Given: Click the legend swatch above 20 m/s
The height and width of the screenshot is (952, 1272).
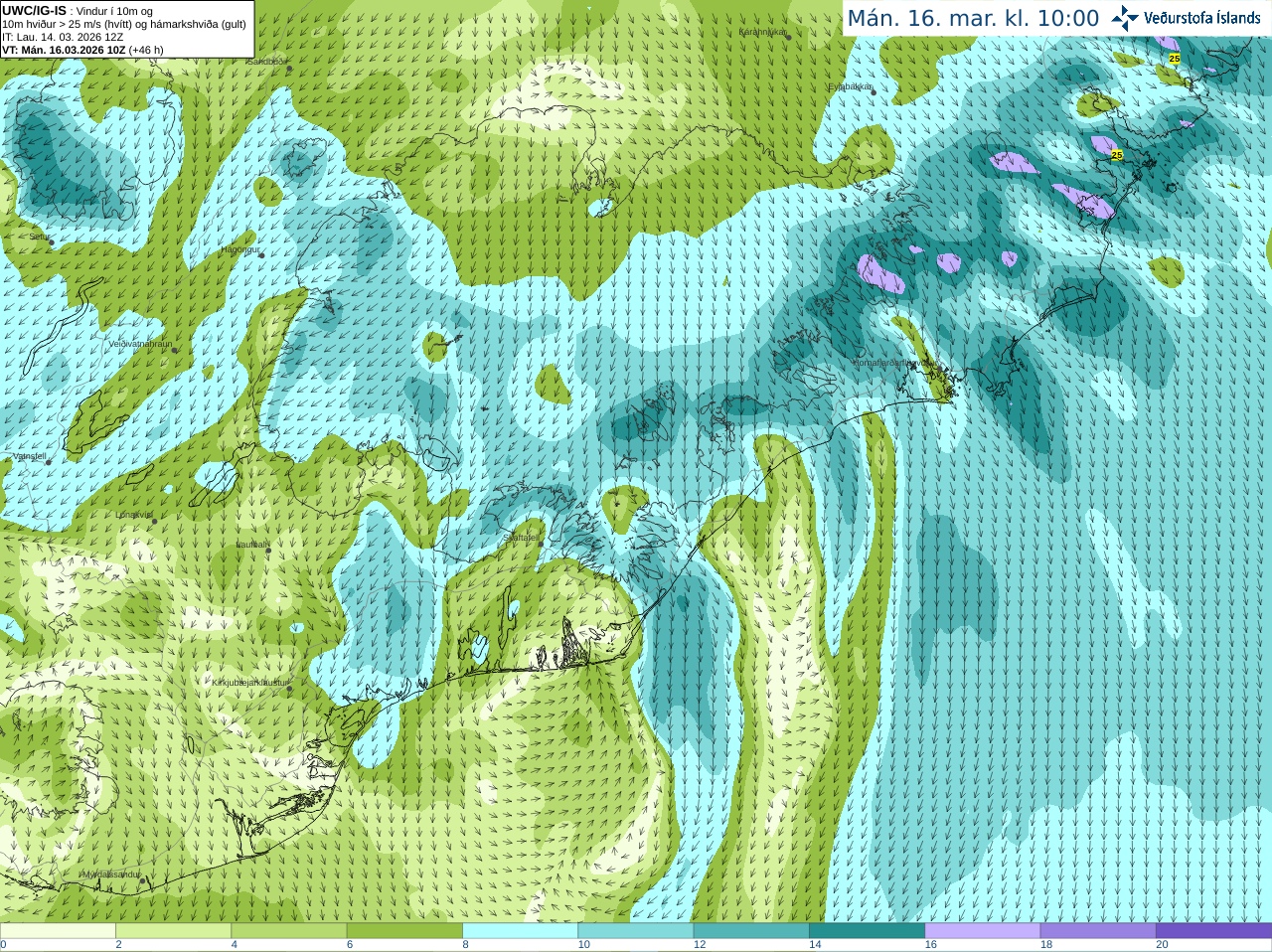Looking at the screenshot, I should tap(1213, 931).
